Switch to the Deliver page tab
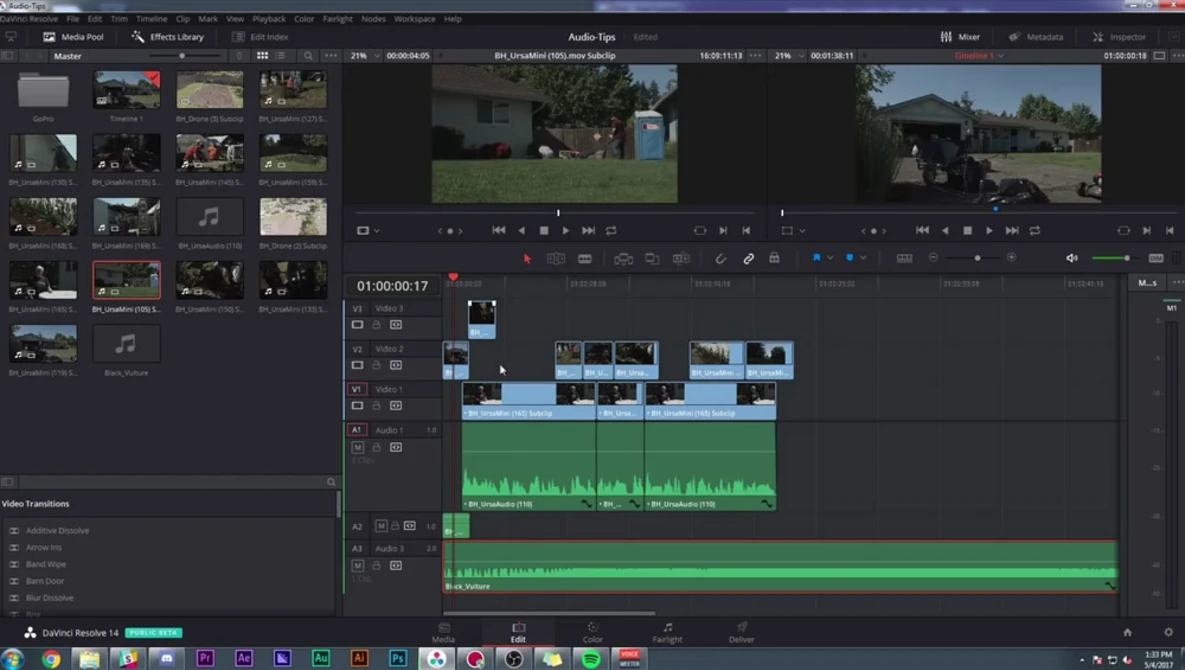This screenshot has width=1185, height=670. click(741, 632)
